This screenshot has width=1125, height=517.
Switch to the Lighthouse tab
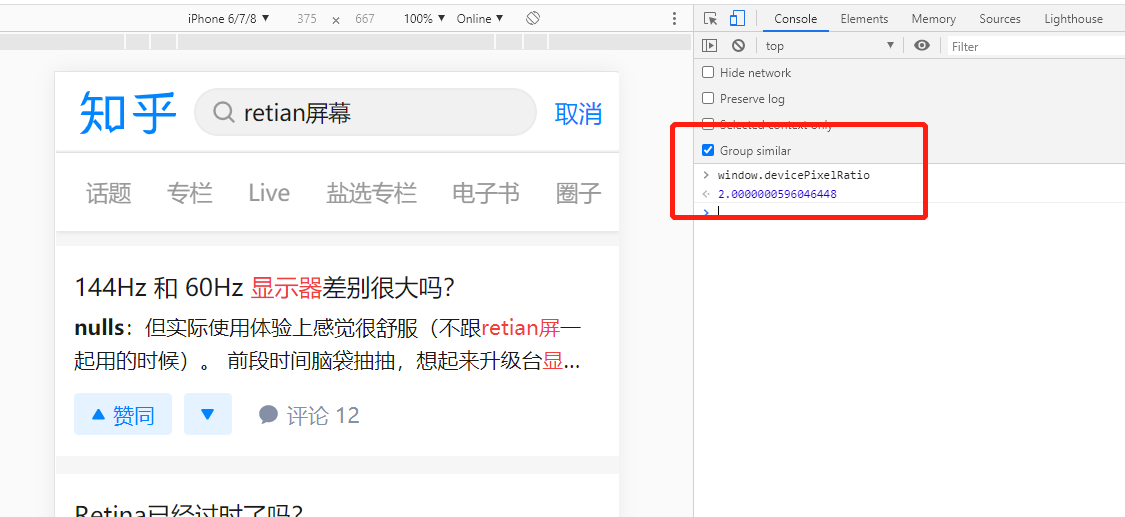point(1073,19)
